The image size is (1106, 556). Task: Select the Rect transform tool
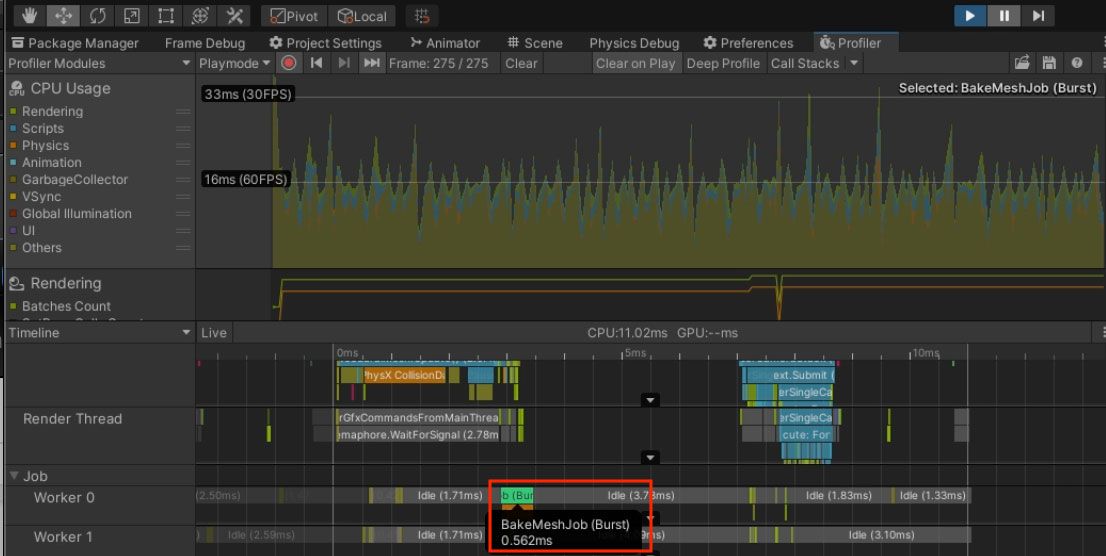coord(166,16)
